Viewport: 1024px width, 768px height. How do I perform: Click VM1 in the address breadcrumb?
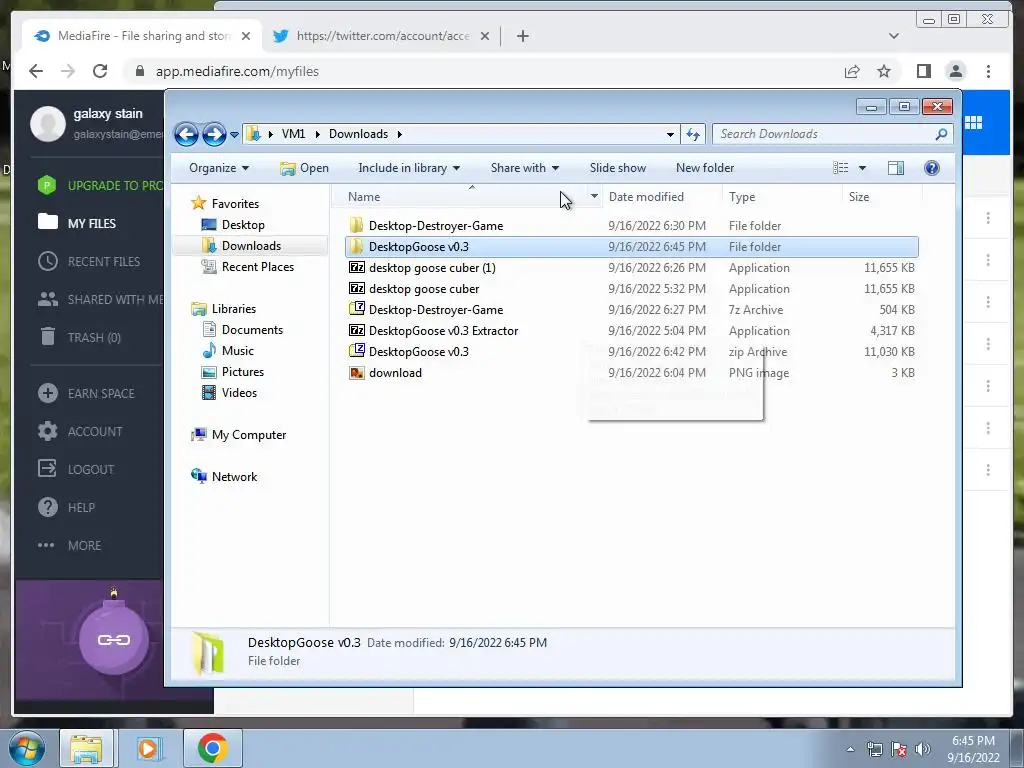(x=293, y=134)
